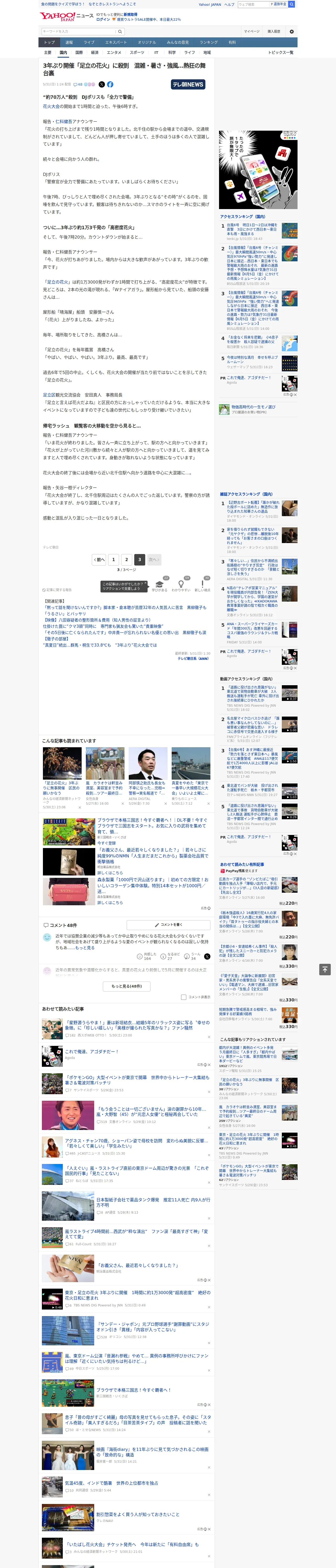Click the 学びがある graduation cap reaction
The image size is (336, 1568).
[x=160, y=584]
